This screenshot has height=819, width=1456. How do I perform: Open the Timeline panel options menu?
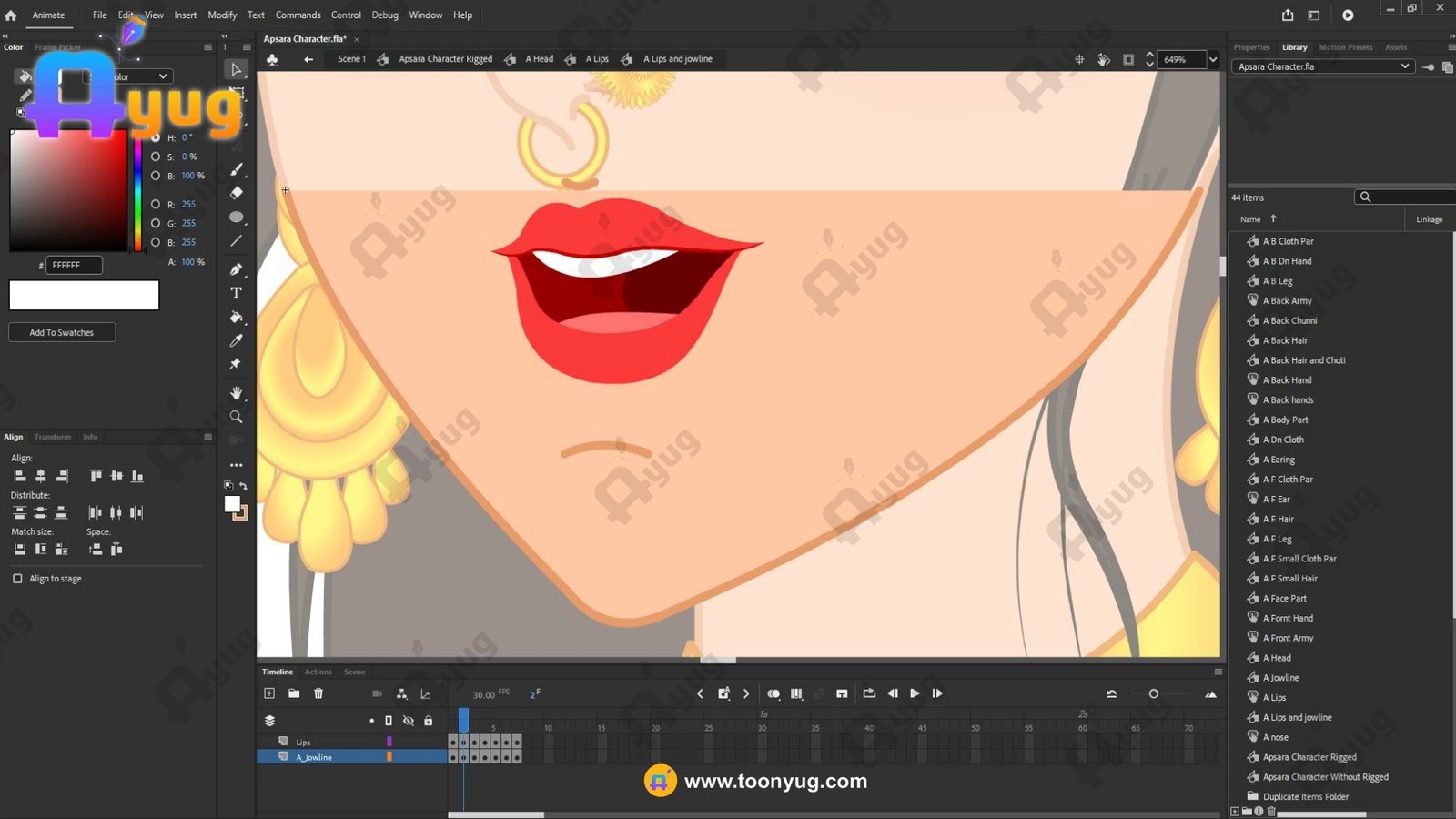[x=1218, y=672]
